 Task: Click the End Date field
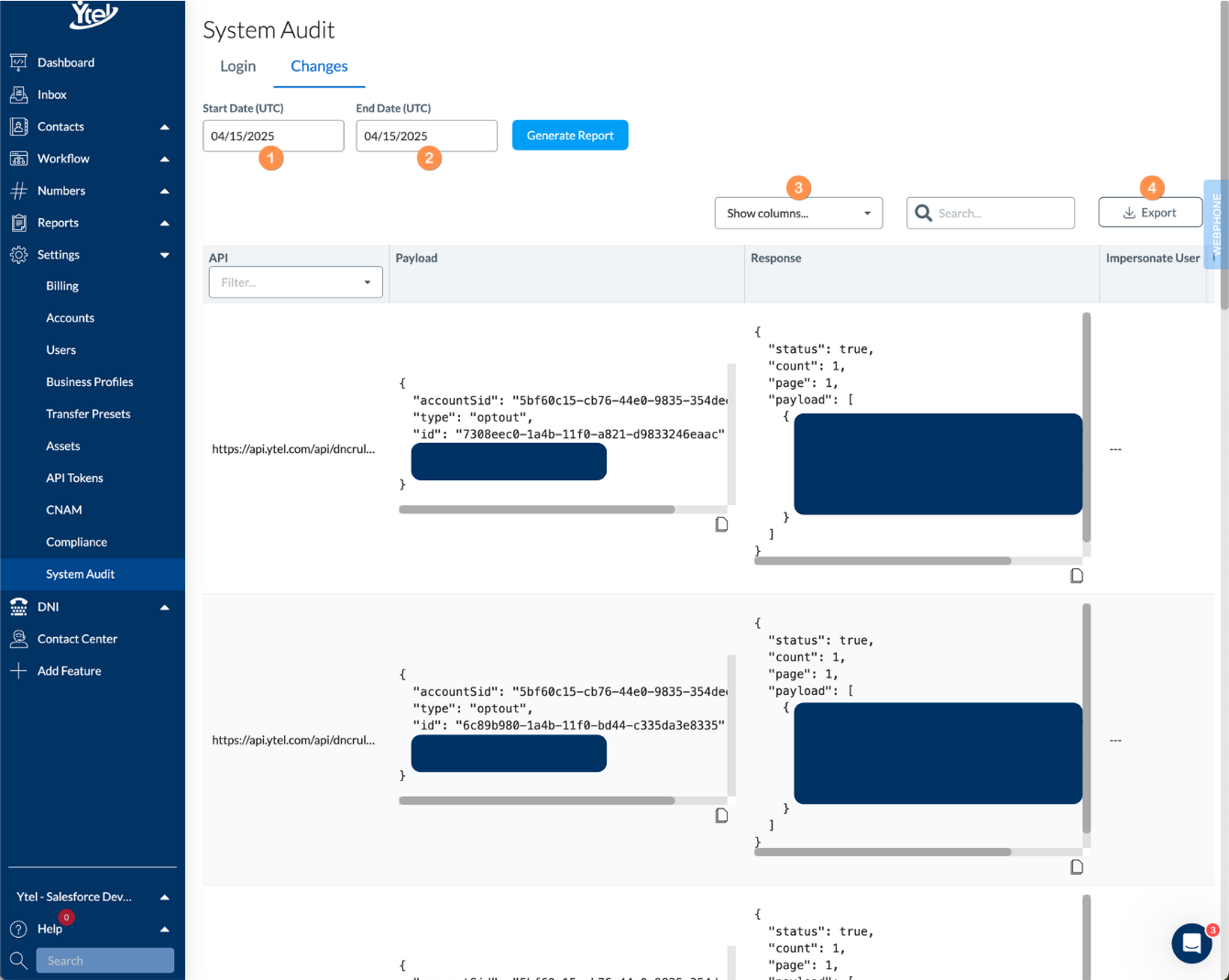pos(427,136)
